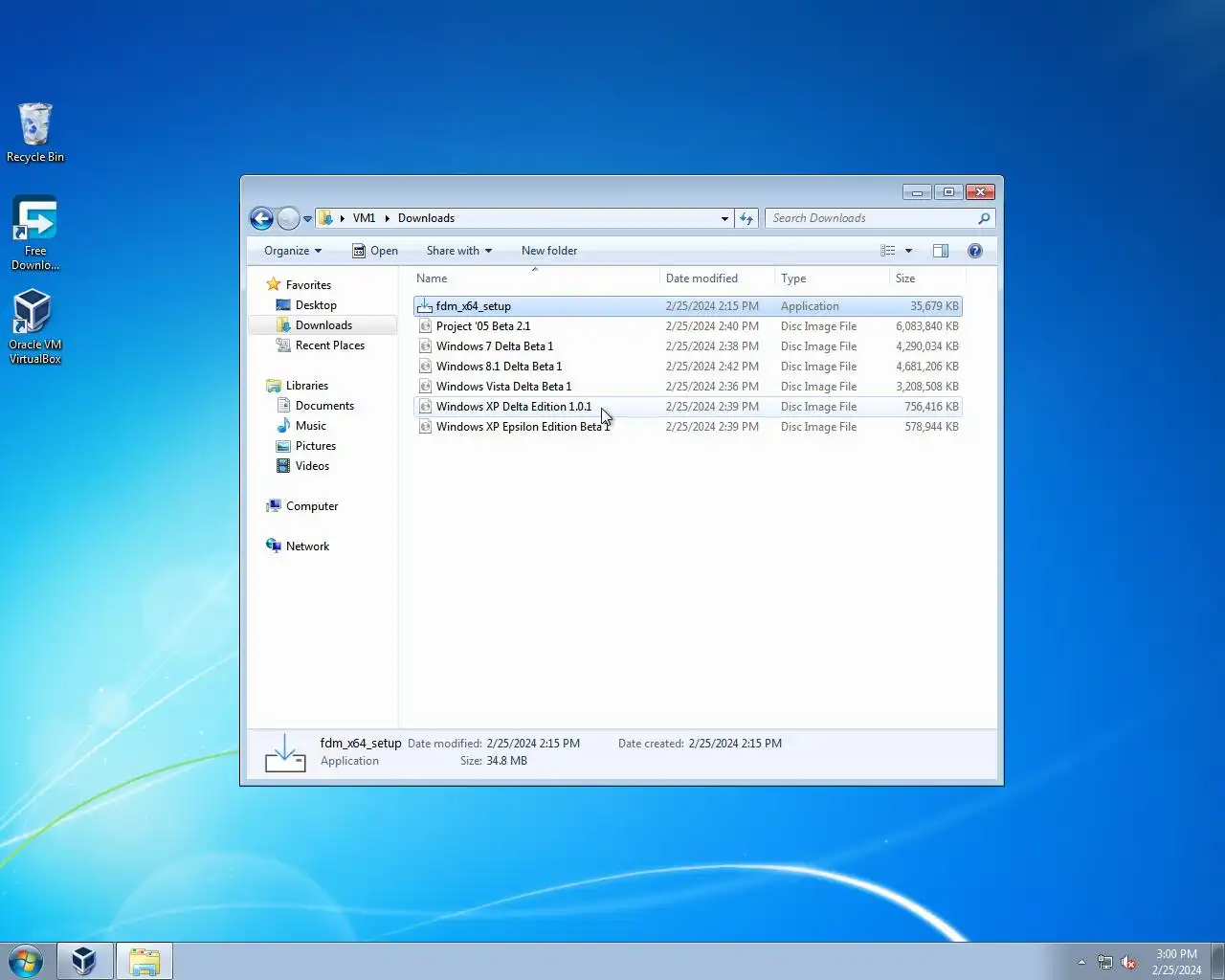Open the Recycle Bin desktop icon

click(35, 133)
